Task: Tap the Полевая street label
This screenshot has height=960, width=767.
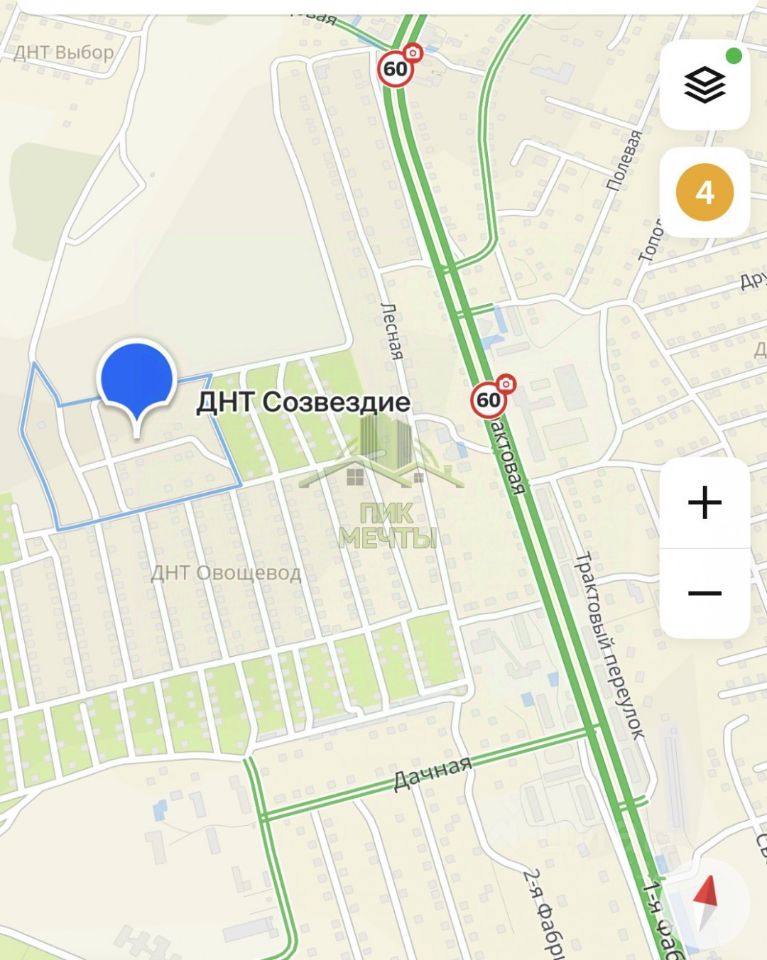Action: [x=624, y=160]
